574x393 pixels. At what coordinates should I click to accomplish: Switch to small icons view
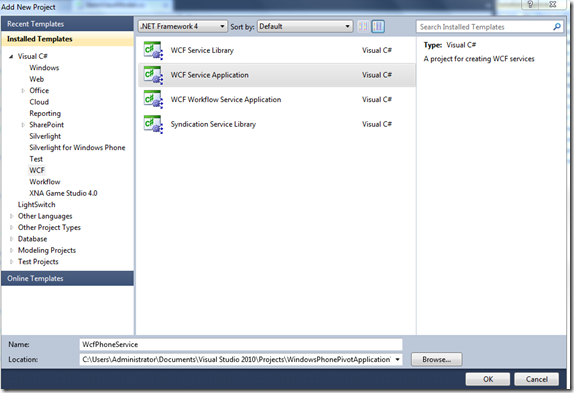click(363, 26)
